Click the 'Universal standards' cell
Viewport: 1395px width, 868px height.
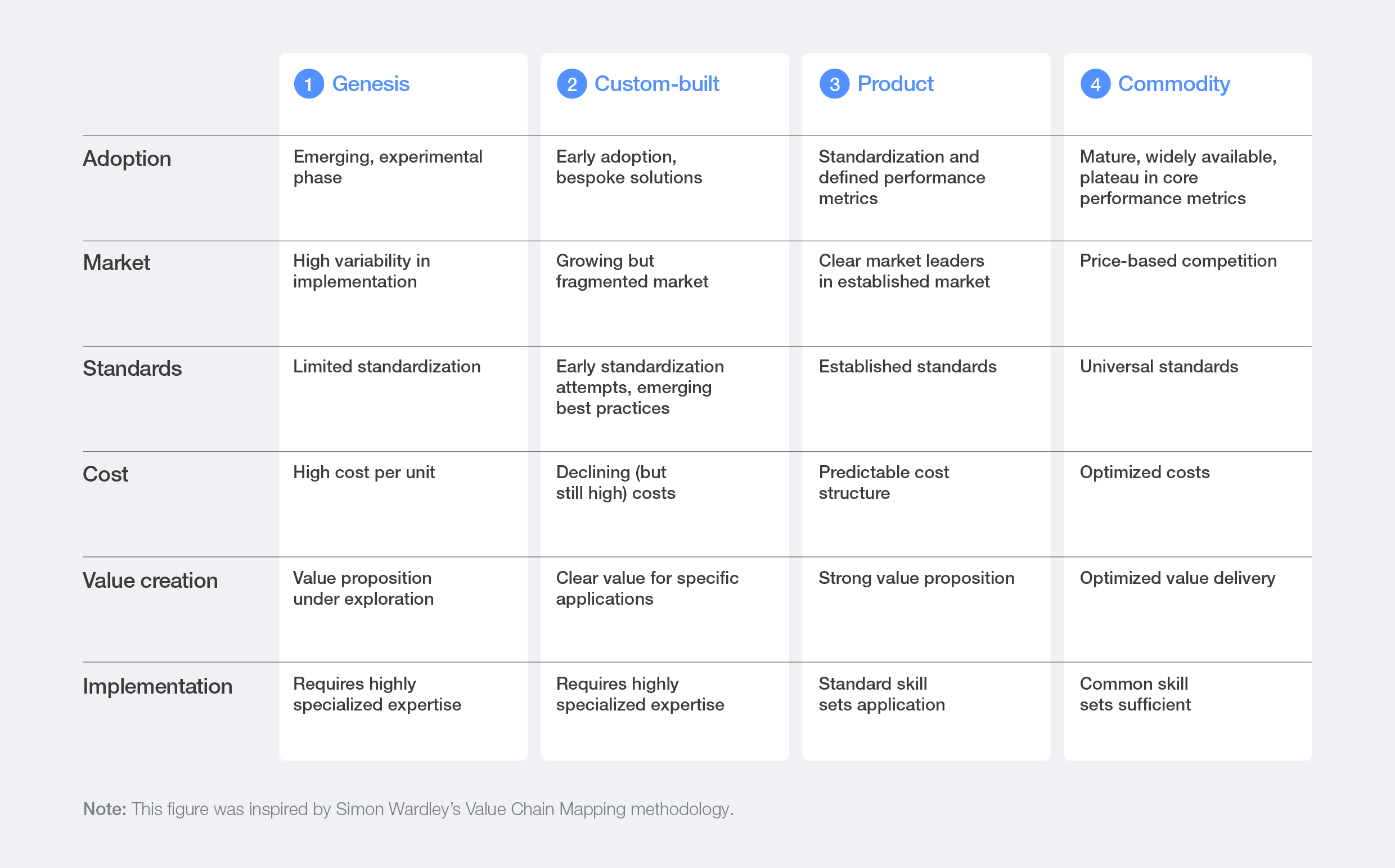1159,367
